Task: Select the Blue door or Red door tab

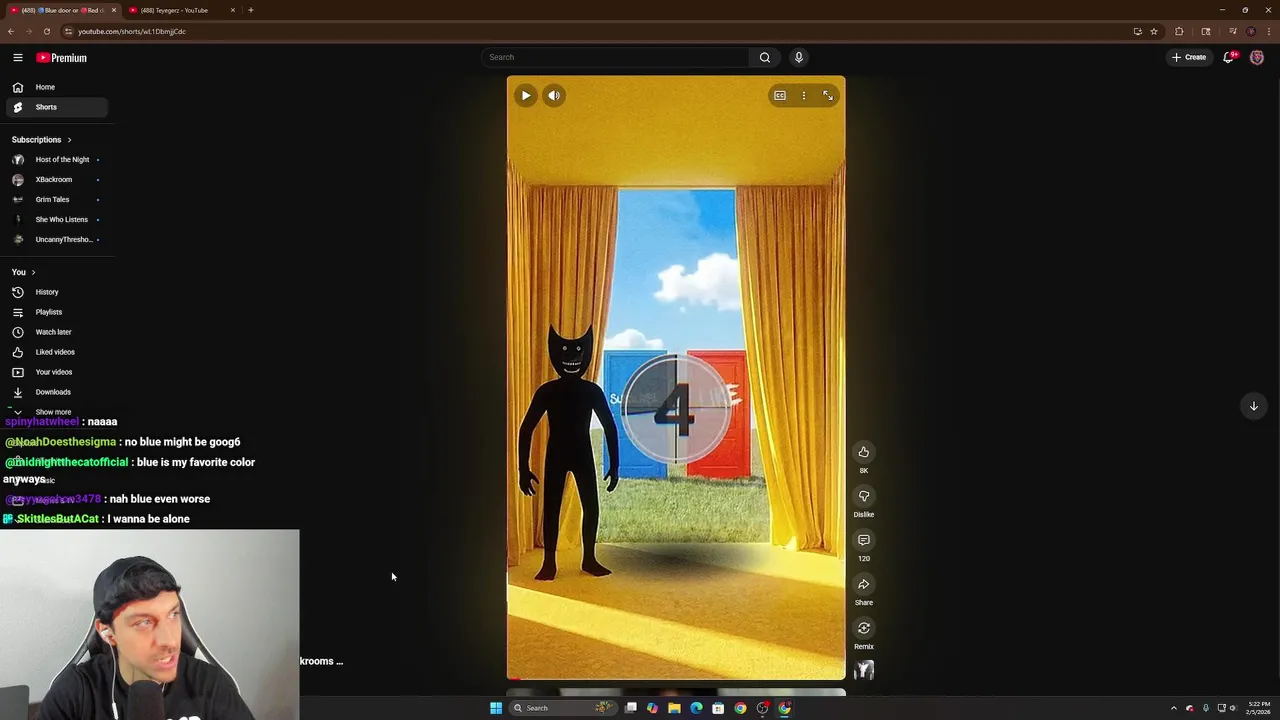Action: (x=62, y=10)
